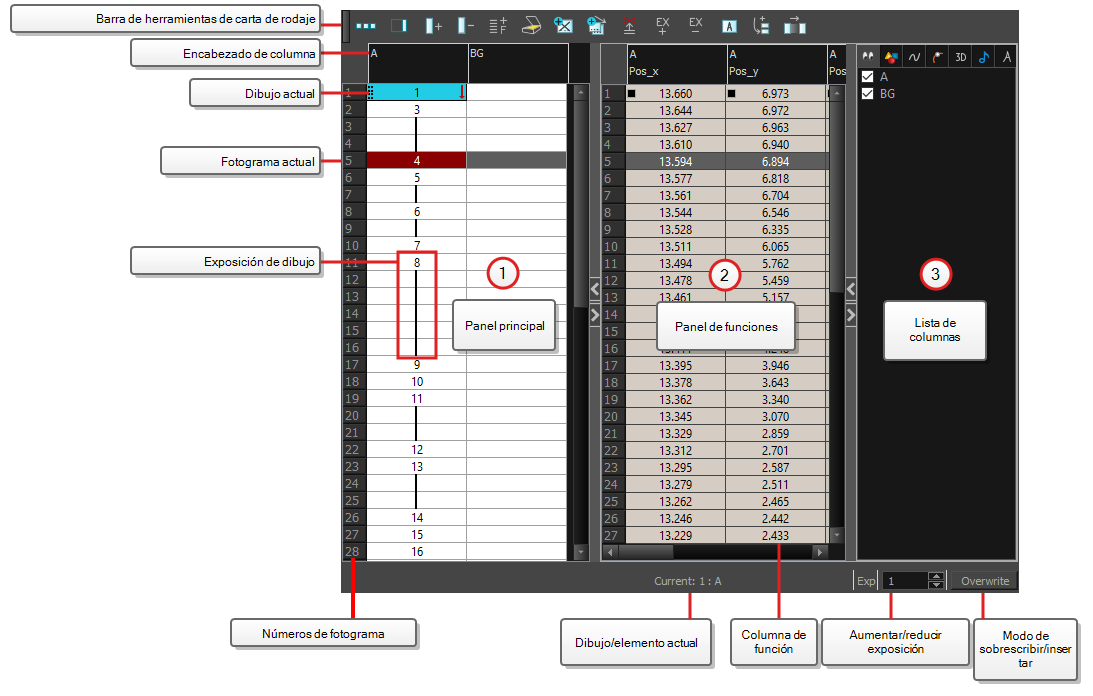The width and height of the screenshot is (1093, 696).
Task: Show 3D path columns with 3D icon
Action: click(x=961, y=57)
